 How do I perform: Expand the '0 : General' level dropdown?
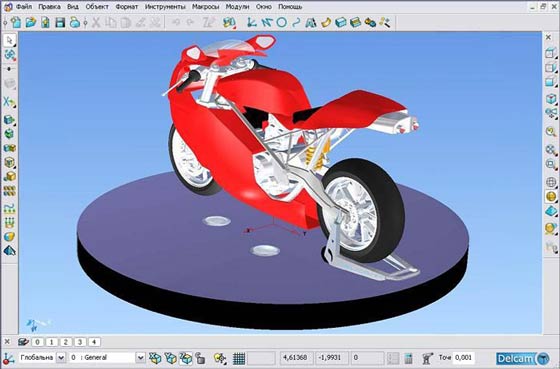(x=140, y=358)
